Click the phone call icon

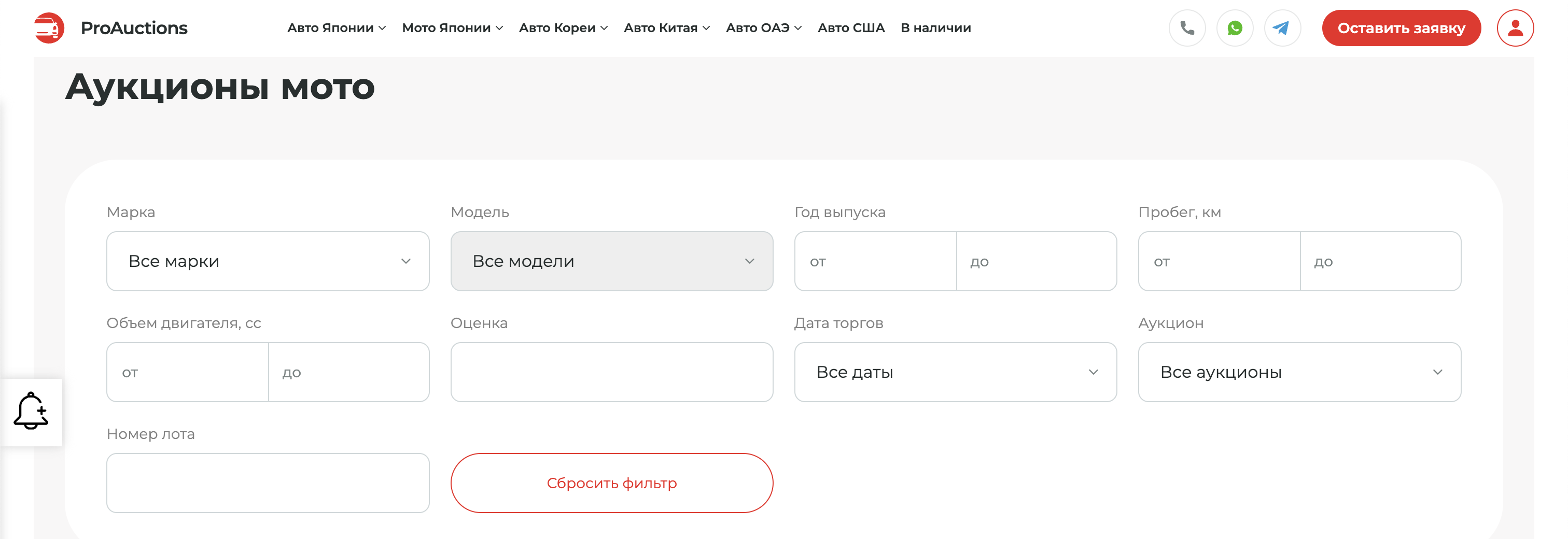pyautogui.click(x=1187, y=28)
